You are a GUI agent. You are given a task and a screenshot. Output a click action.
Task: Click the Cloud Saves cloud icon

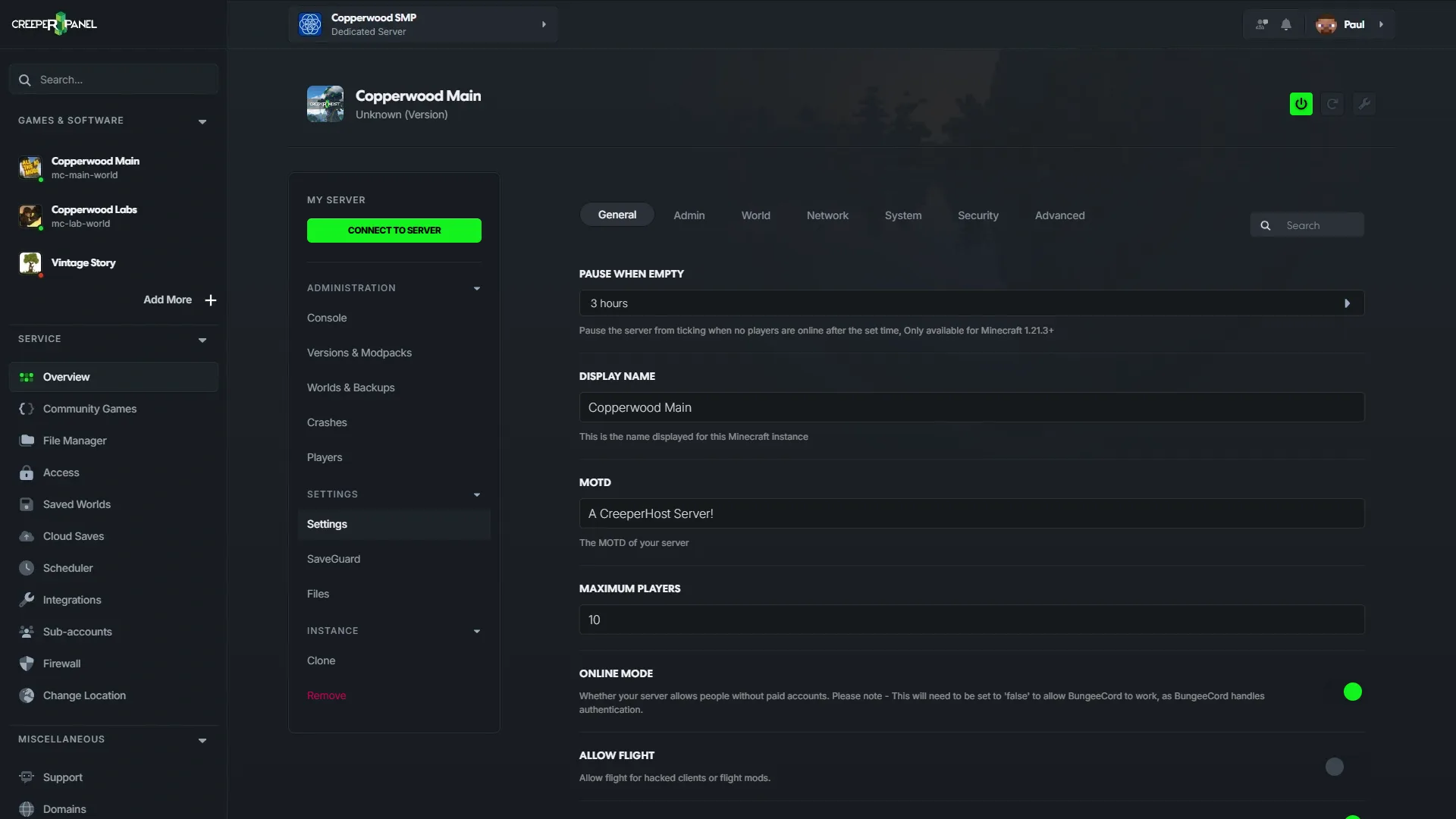click(x=27, y=536)
